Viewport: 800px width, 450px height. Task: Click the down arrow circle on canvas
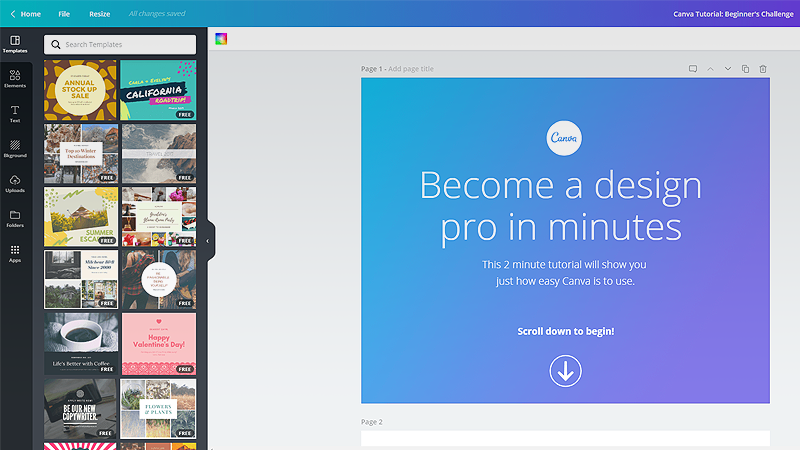coord(565,371)
